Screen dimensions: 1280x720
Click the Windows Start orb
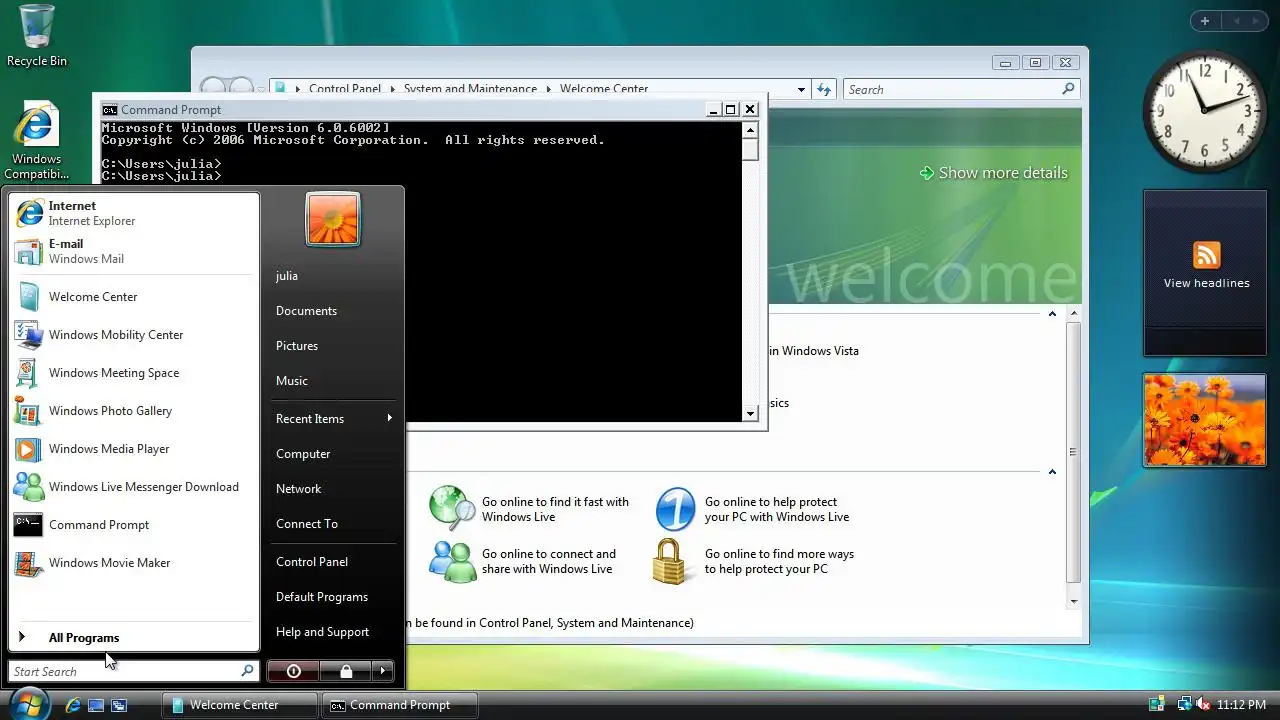pyautogui.click(x=28, y=703)
